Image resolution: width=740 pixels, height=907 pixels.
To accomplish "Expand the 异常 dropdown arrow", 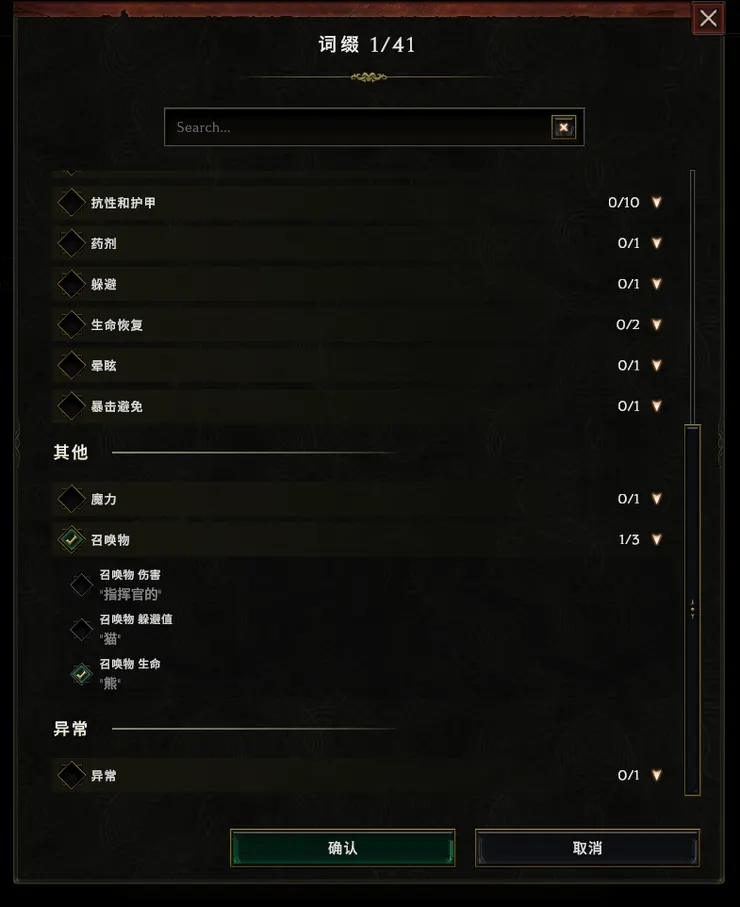I will pyautogui.click(x=656, y=775).
